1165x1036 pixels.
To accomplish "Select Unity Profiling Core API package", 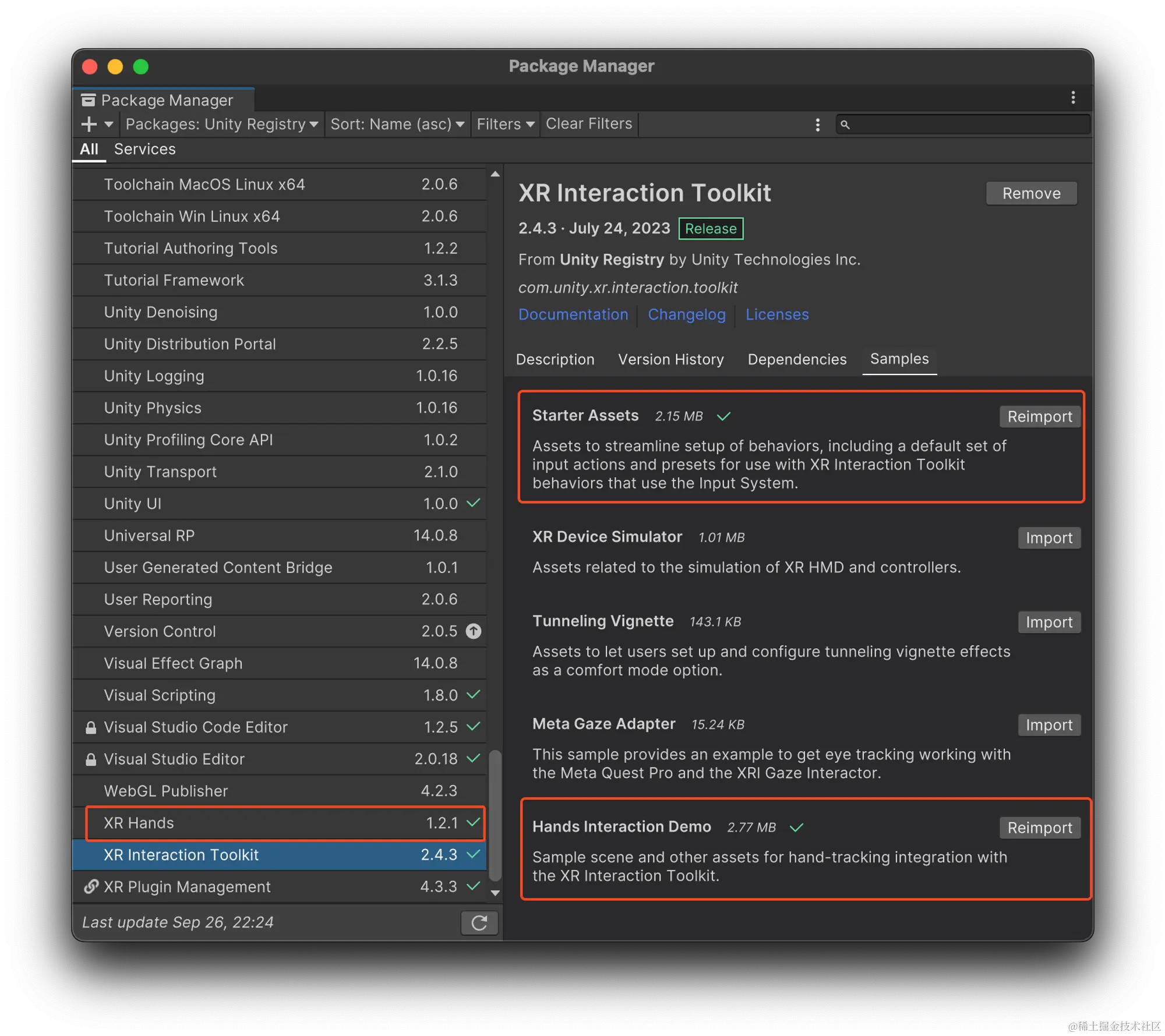I will [x=280, y=440].
